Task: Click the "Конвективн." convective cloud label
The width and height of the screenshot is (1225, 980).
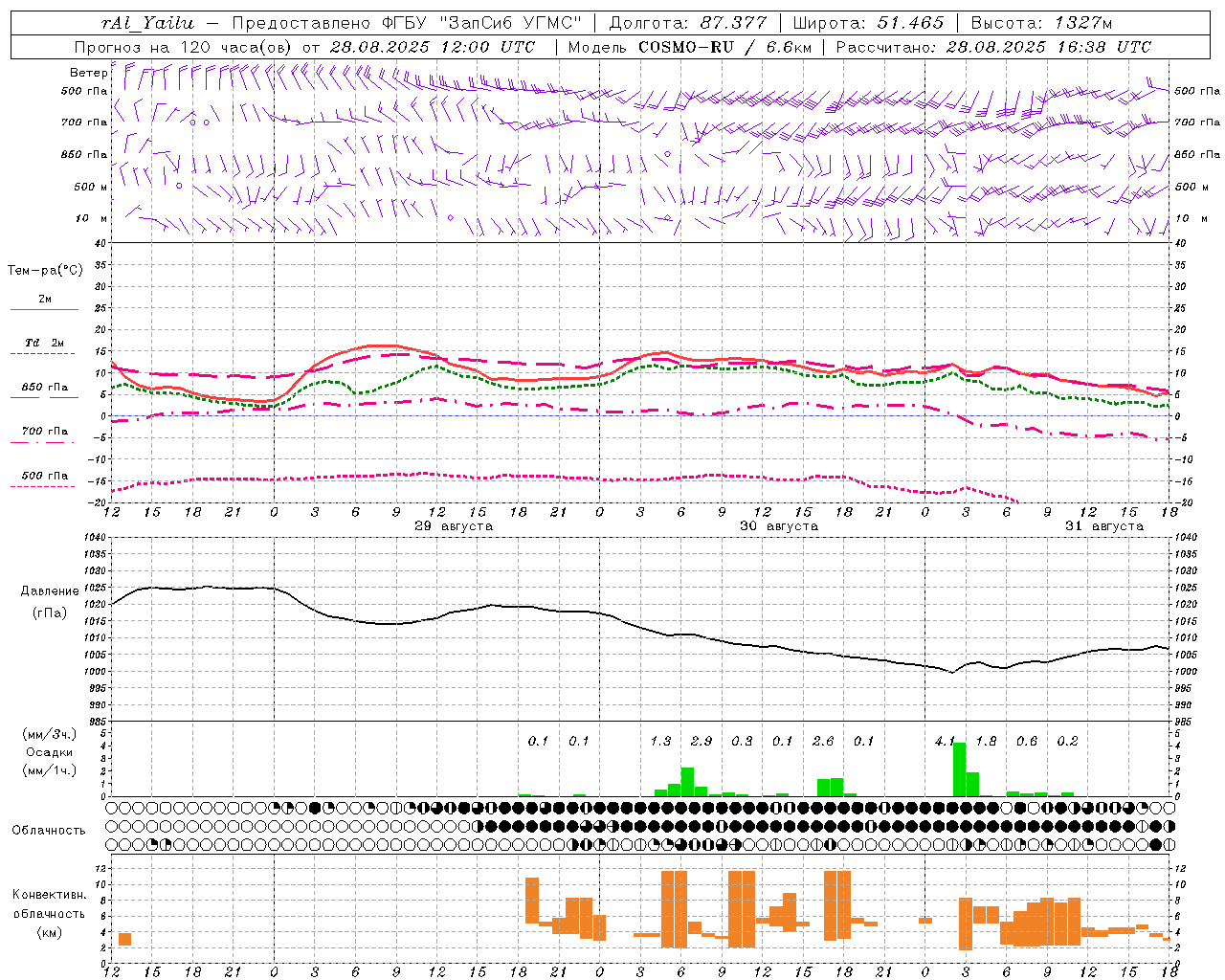Action: click(50, 895)
